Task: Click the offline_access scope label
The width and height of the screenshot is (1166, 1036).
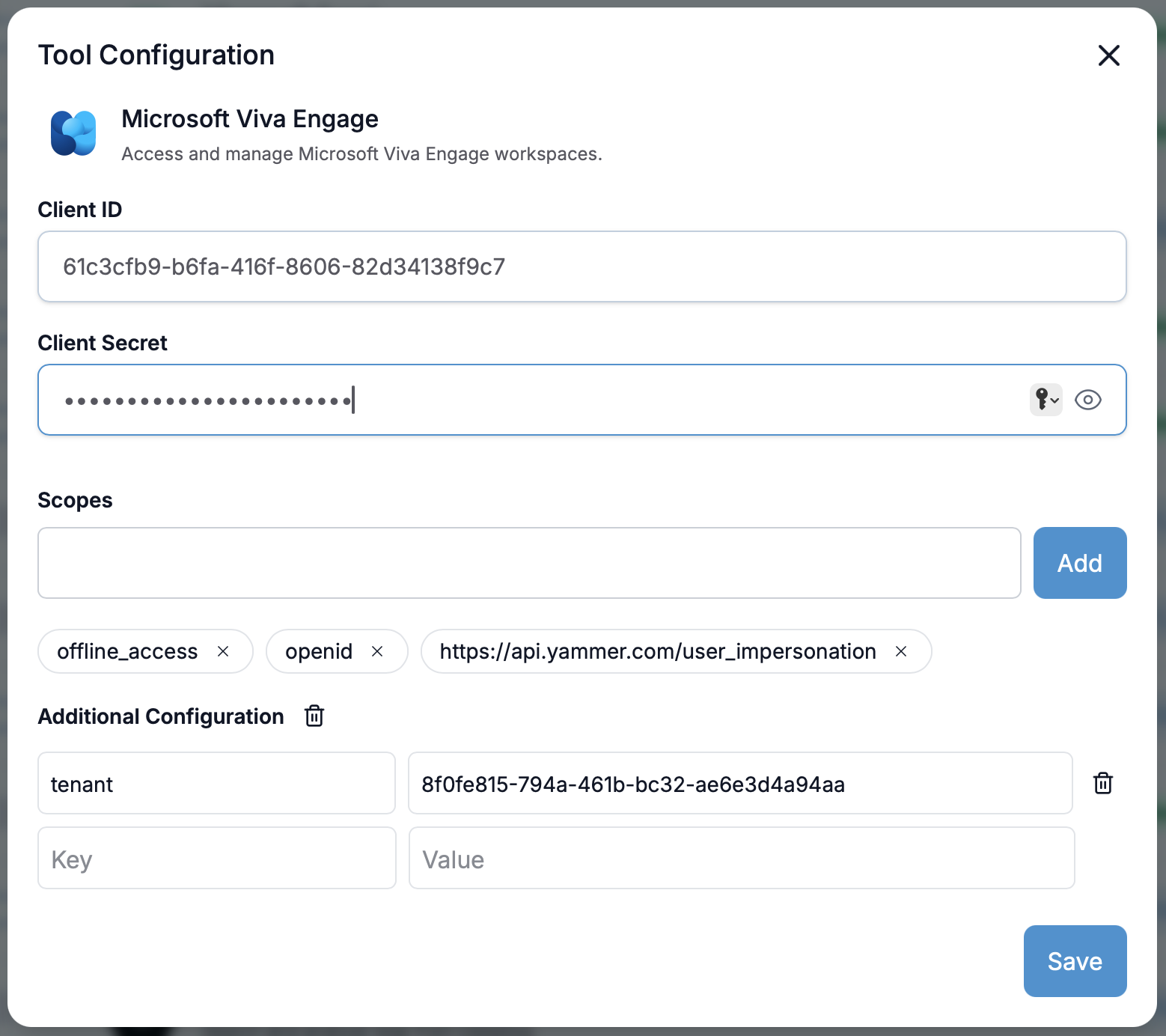Action: pos(127,651)
